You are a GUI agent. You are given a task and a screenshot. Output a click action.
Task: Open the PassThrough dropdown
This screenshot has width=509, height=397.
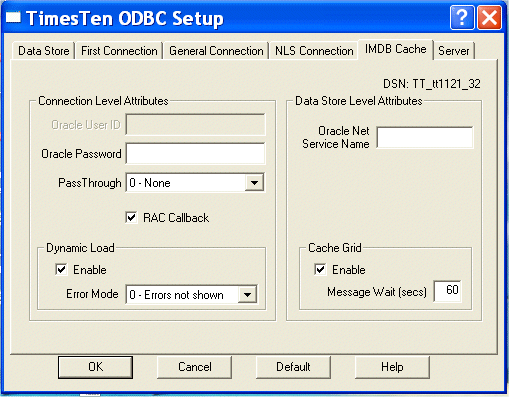[x=254, y=182]
